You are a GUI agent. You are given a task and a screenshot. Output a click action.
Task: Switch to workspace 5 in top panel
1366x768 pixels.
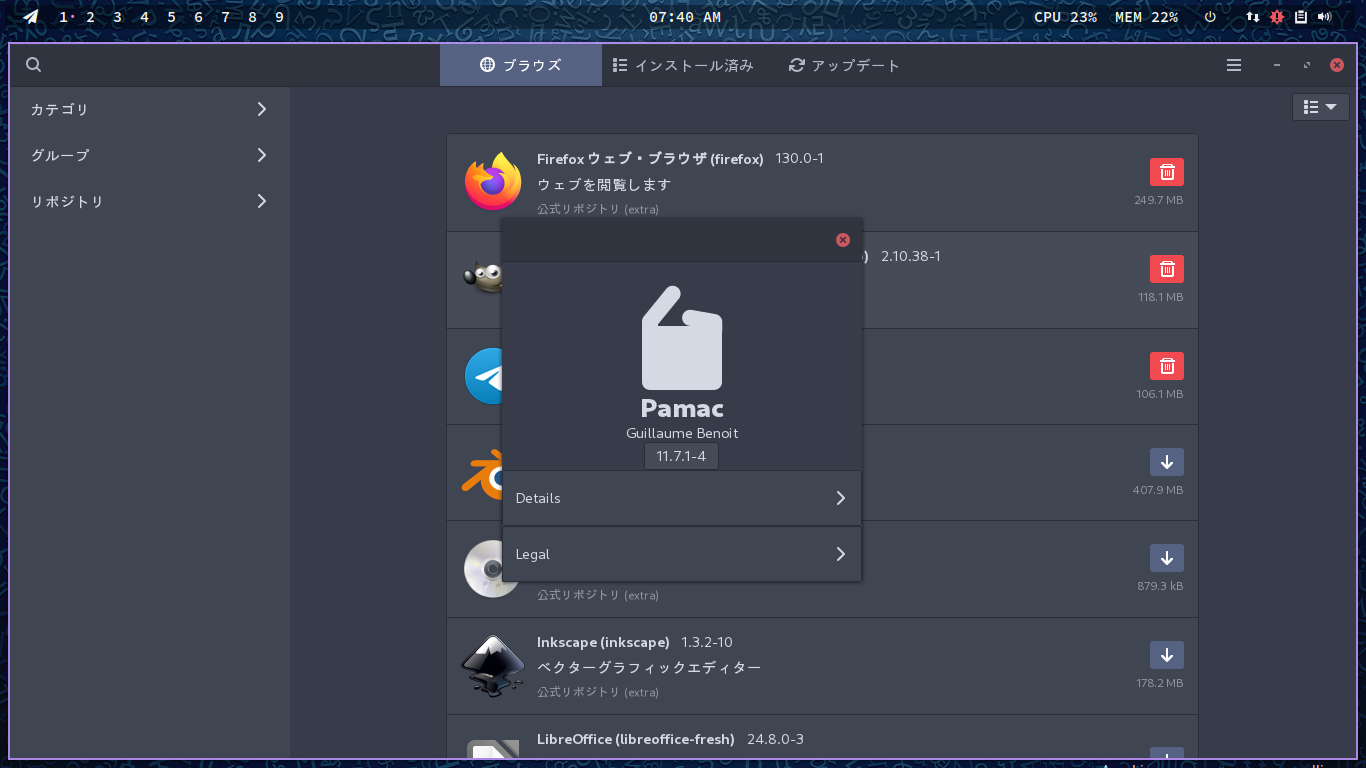point(172,17)
